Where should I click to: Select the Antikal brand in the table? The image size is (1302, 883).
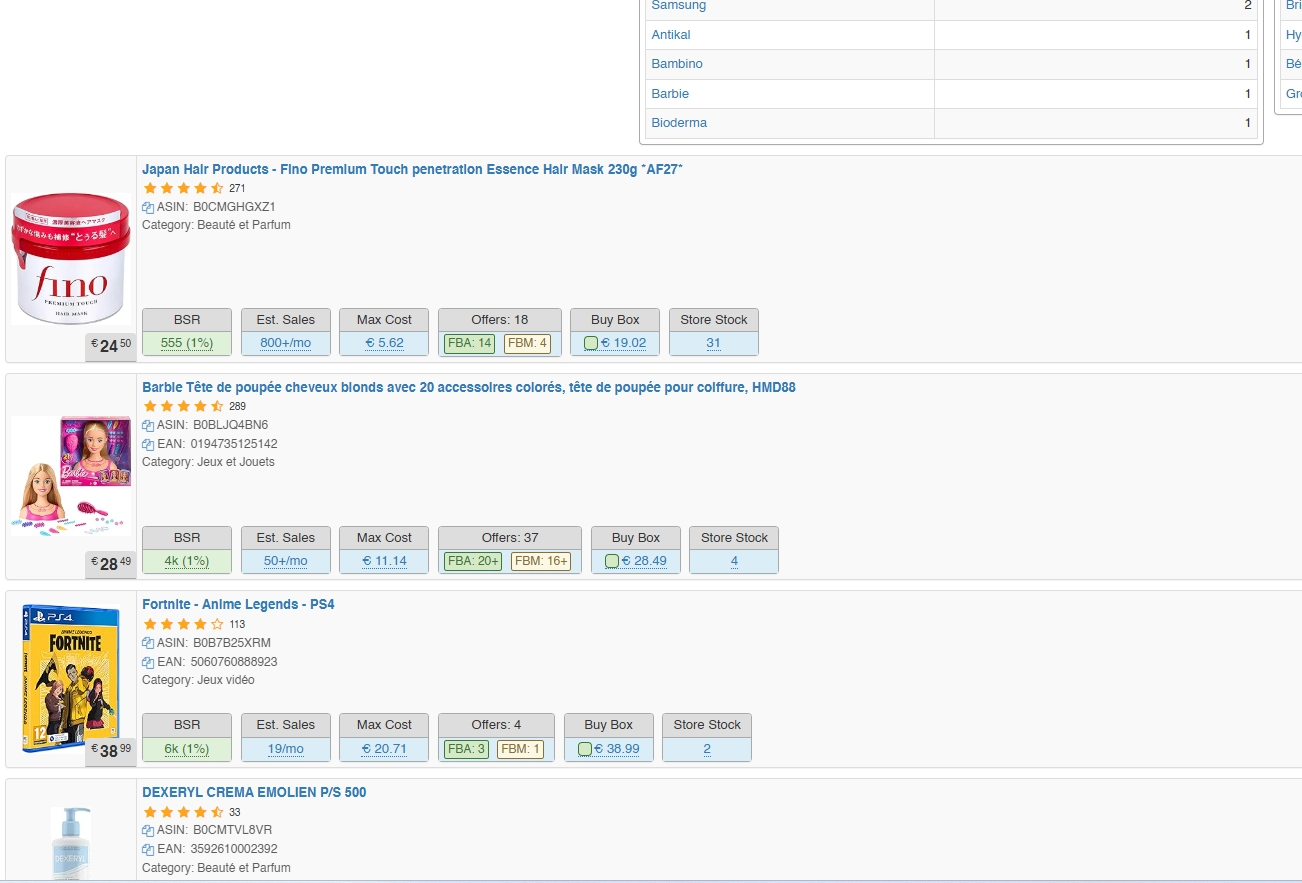671,35
